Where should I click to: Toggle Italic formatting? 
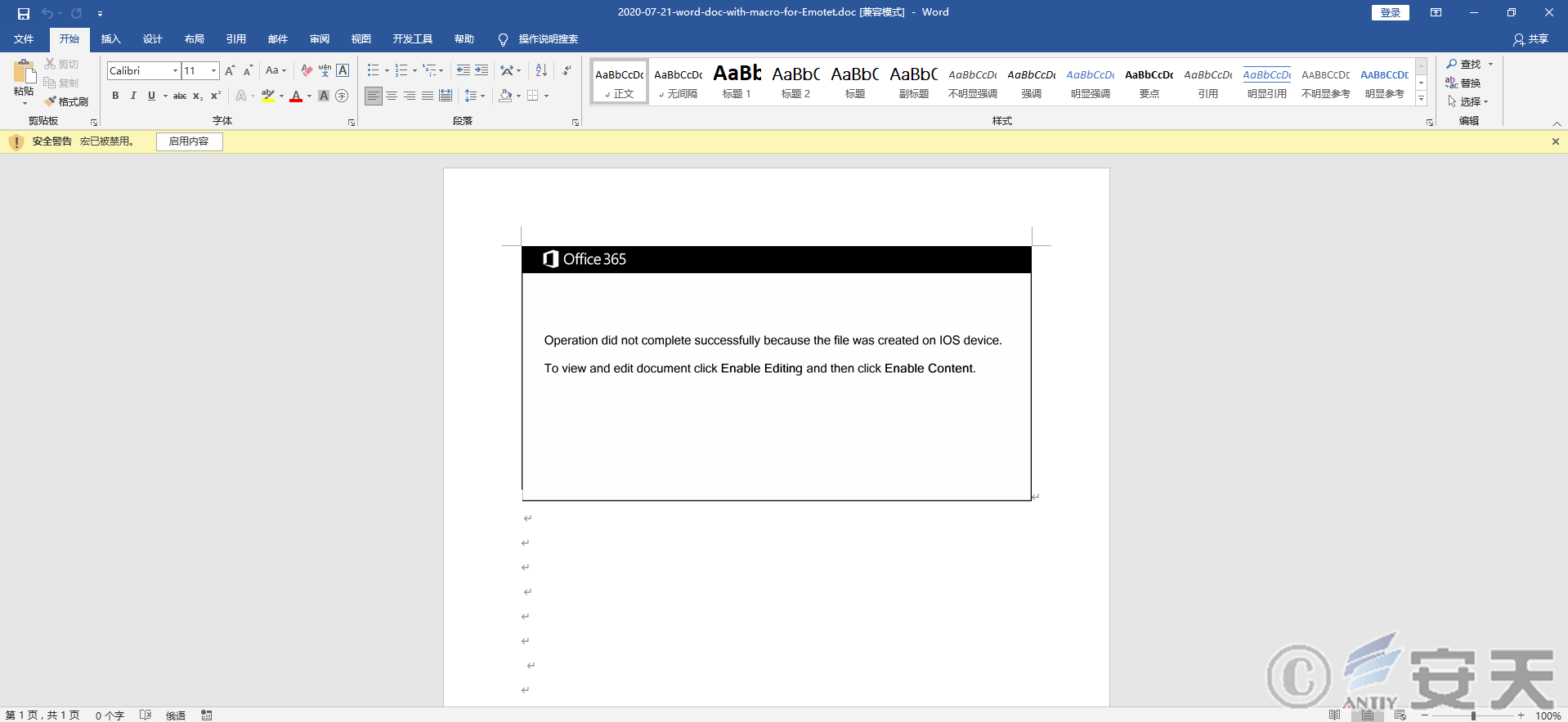133,96
